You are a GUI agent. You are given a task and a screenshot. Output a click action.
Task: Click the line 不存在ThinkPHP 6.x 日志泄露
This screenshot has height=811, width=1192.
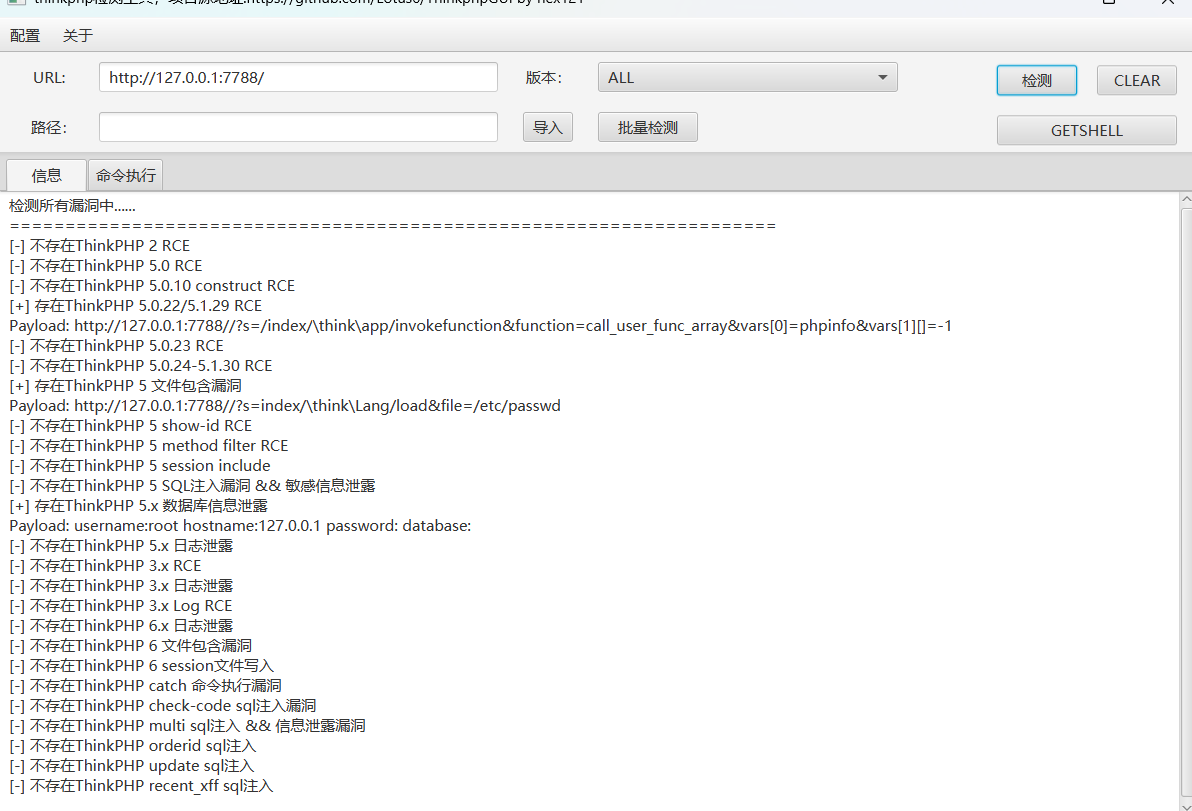(x=122, y=626)
